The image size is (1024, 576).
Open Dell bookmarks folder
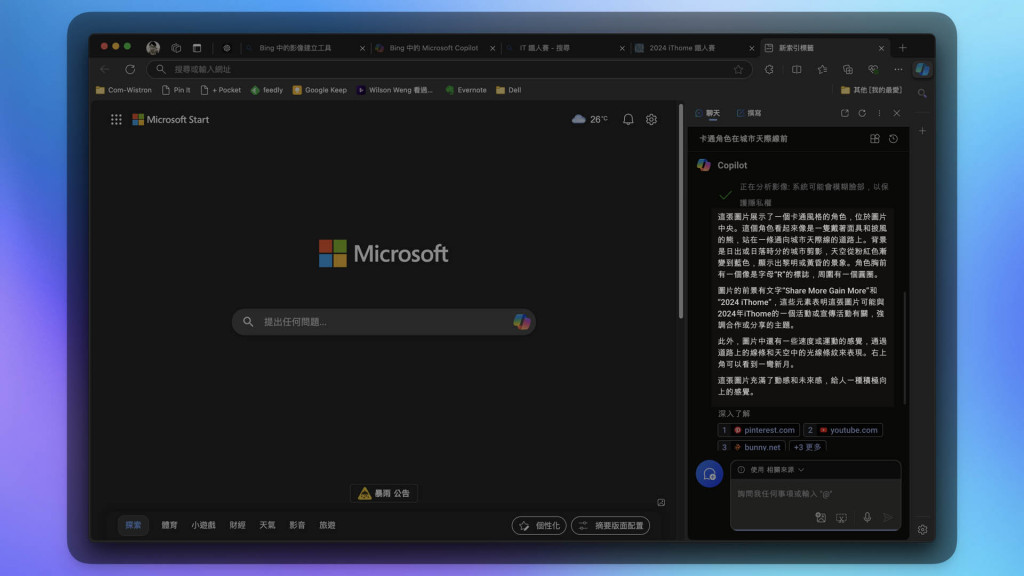point(509,90)
